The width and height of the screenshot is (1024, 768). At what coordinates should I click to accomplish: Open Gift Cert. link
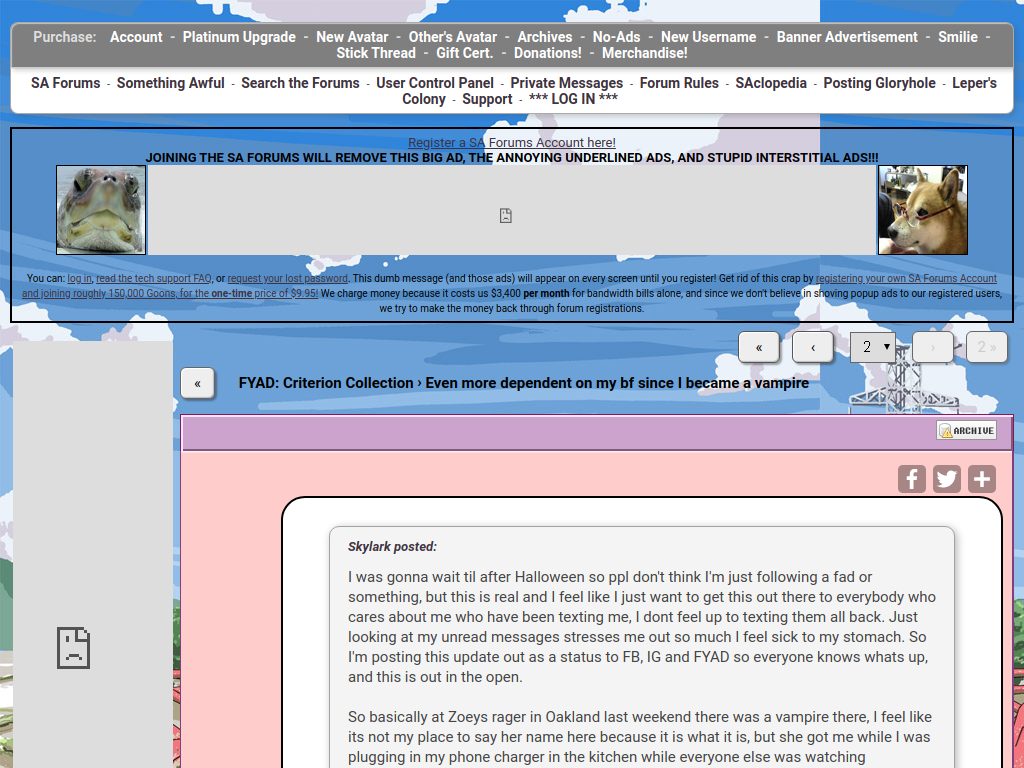click(464, 53)
